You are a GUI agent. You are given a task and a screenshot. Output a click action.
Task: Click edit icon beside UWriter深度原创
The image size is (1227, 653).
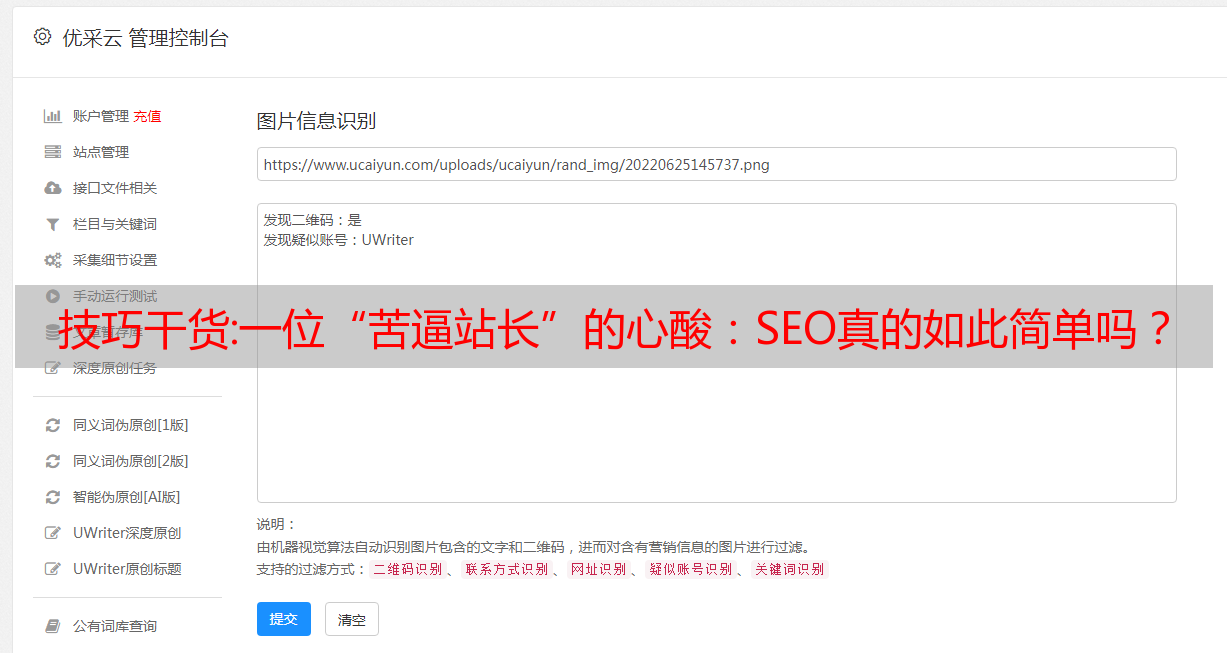[53, 533]
